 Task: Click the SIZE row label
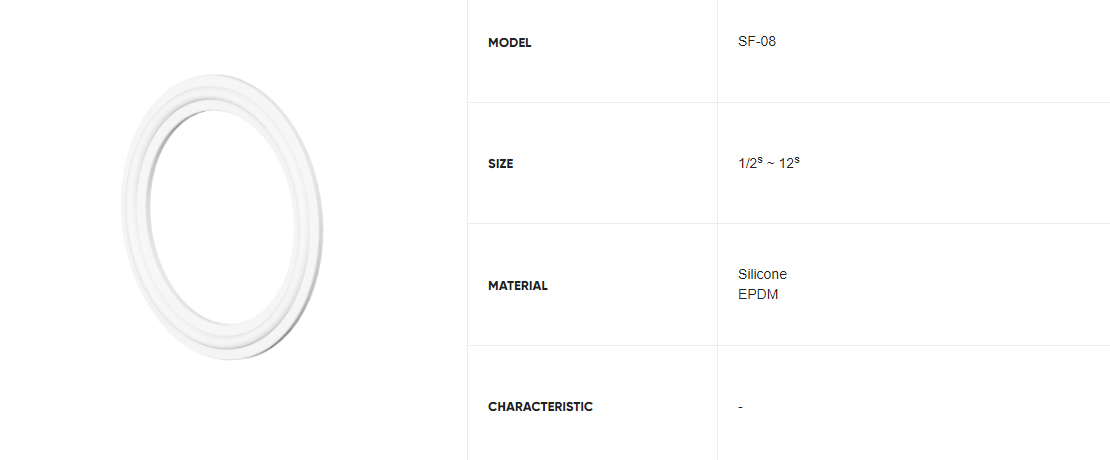tap(500, 164)
